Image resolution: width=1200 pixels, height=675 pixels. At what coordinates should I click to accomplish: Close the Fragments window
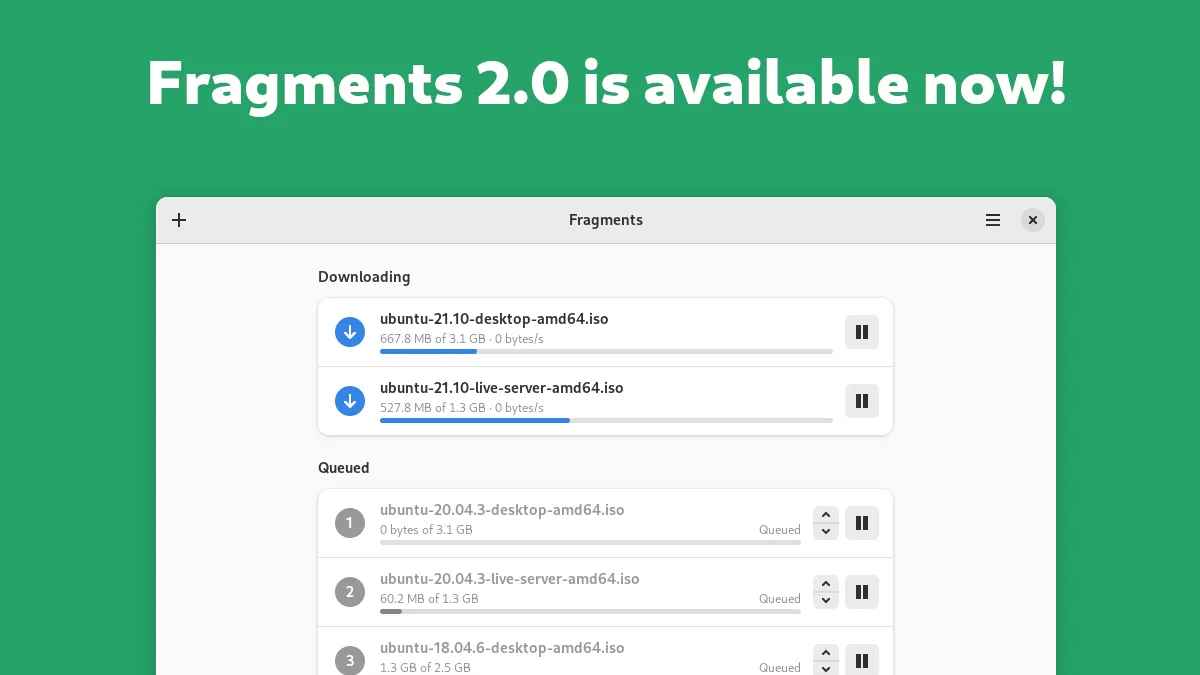[1033, 220]
